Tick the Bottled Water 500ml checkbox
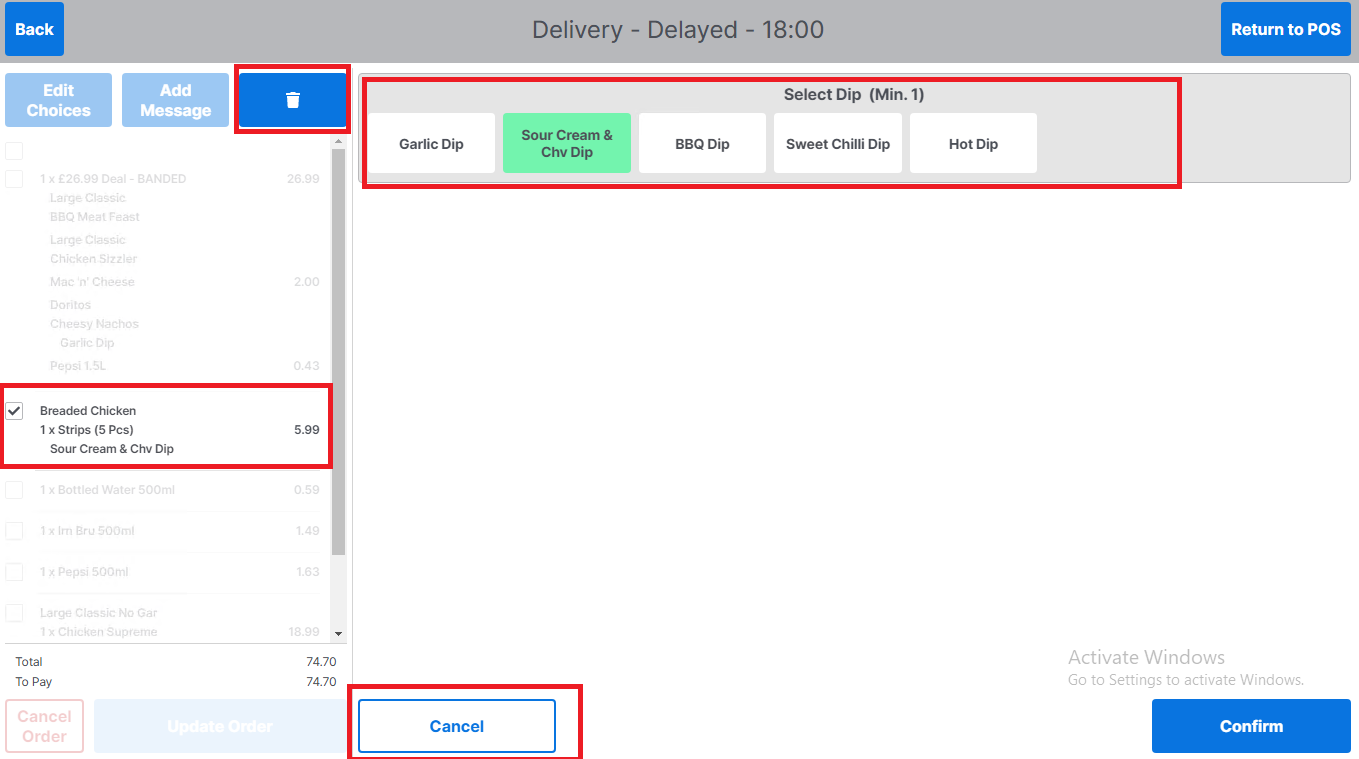The height and width of the screenshot is (759, 1359). pos(15,490)
